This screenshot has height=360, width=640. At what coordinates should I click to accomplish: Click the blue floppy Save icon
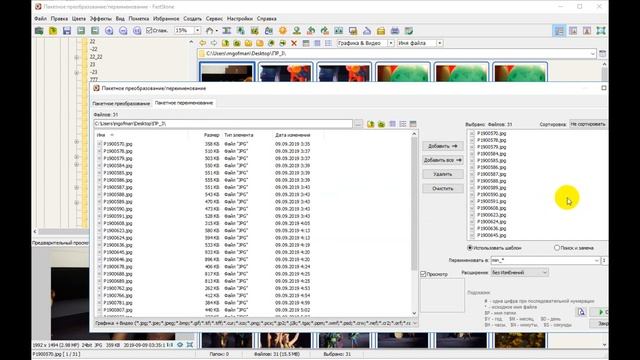click(x=67, y=31)
